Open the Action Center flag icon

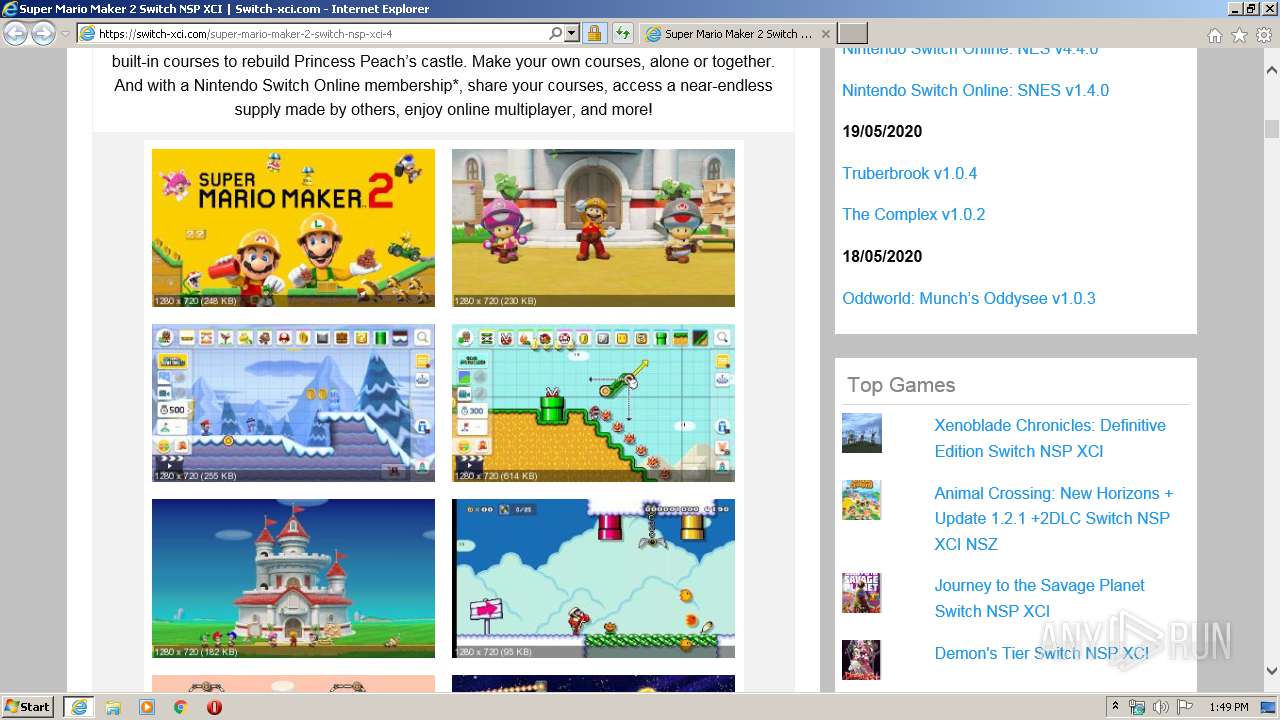[1185, 707]
